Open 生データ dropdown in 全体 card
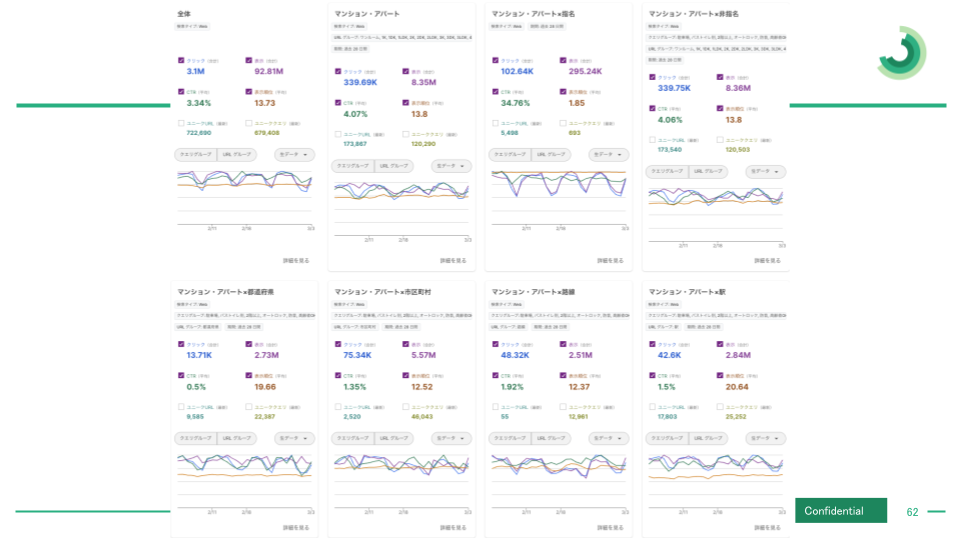960x540 pixels. coord(294,155)
